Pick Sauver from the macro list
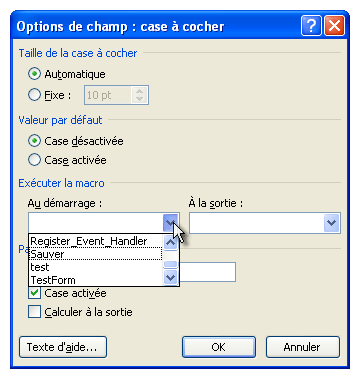This screenshot has width=360, height=380. (x=96, y=254)
